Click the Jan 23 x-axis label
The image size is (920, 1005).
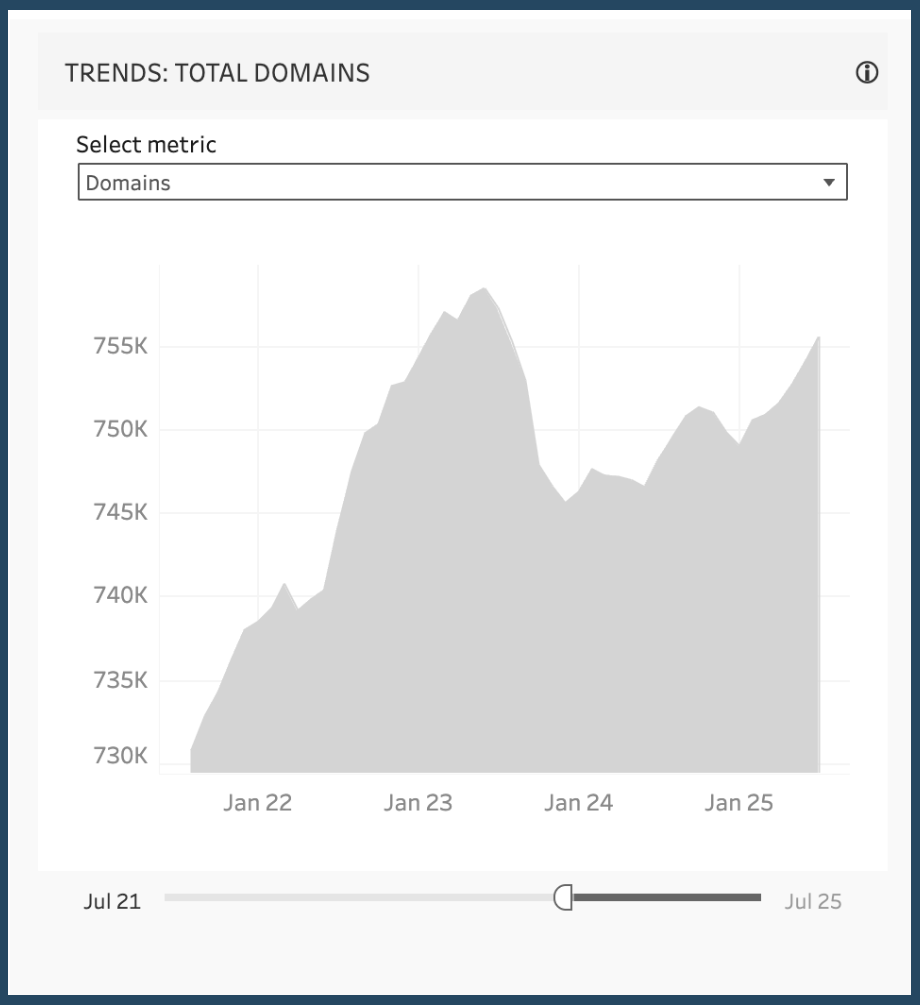(418, 802)
